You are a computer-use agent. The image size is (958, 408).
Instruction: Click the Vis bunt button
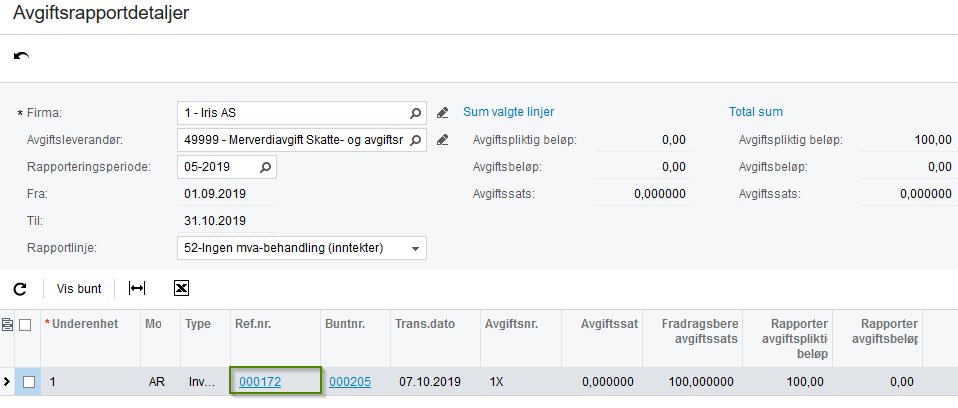(79, 289)
